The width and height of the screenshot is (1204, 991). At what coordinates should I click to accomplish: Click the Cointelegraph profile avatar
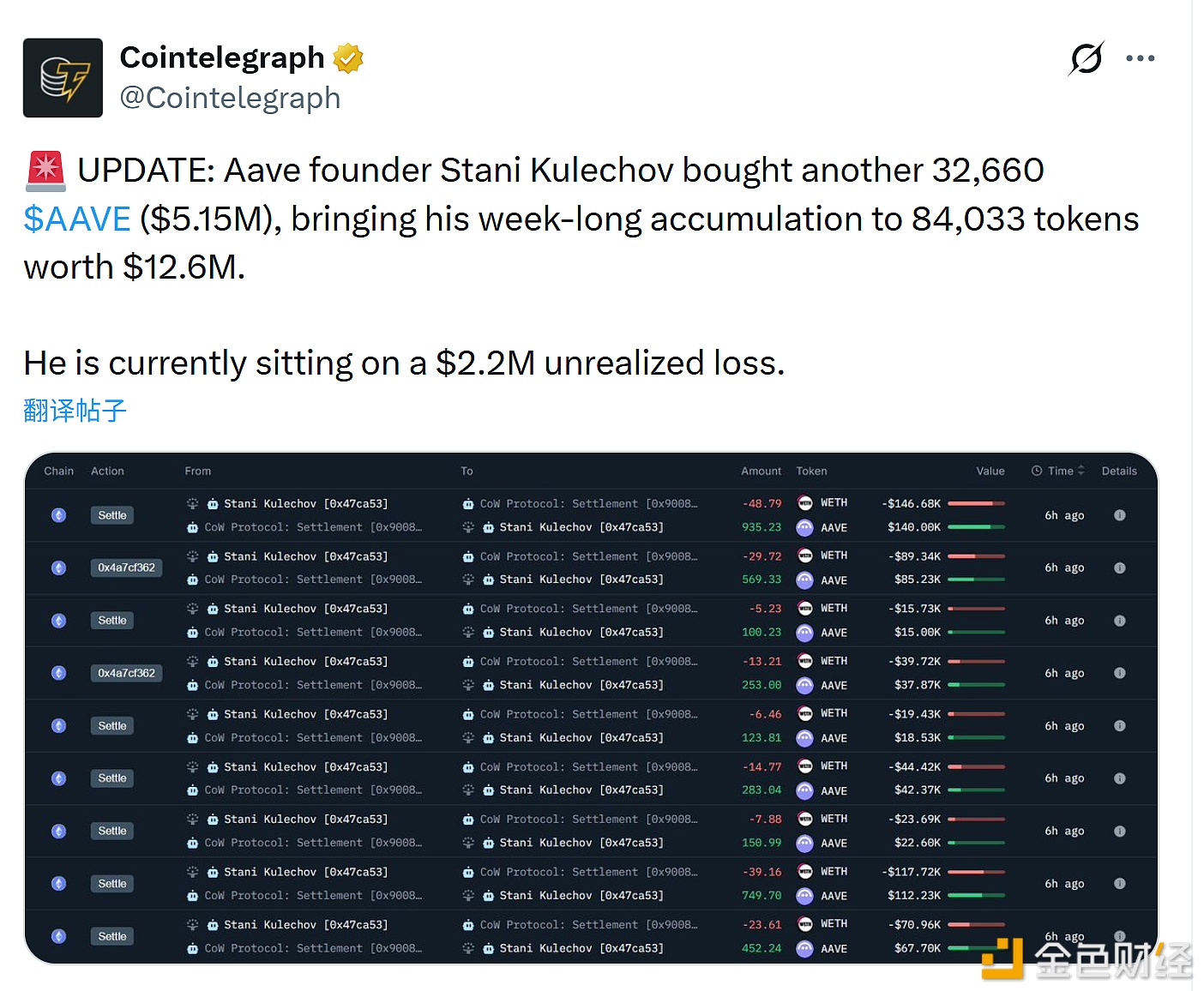click(63, 78)
